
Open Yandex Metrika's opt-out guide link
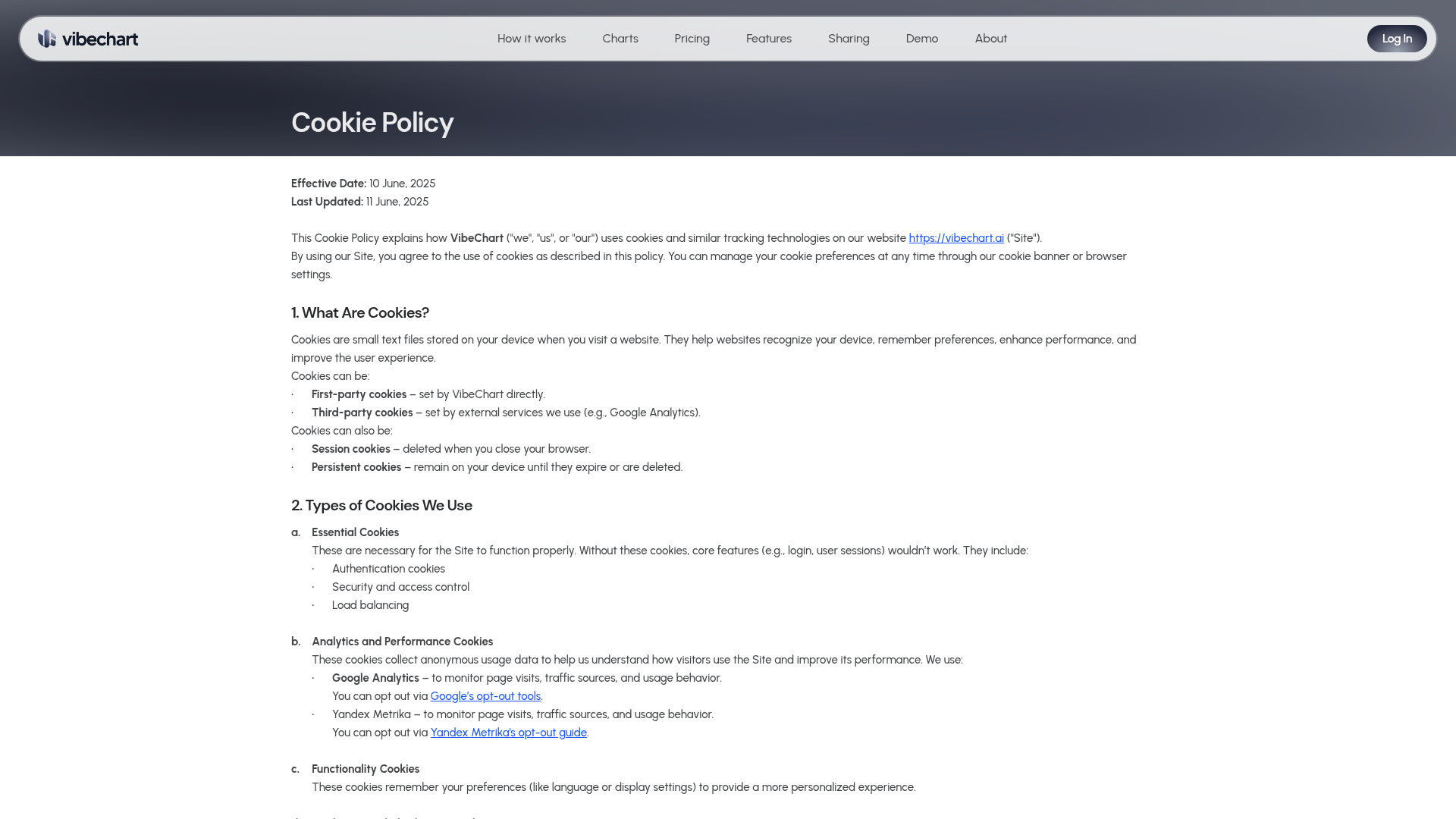pyautogui.click(x=508, y=733)
